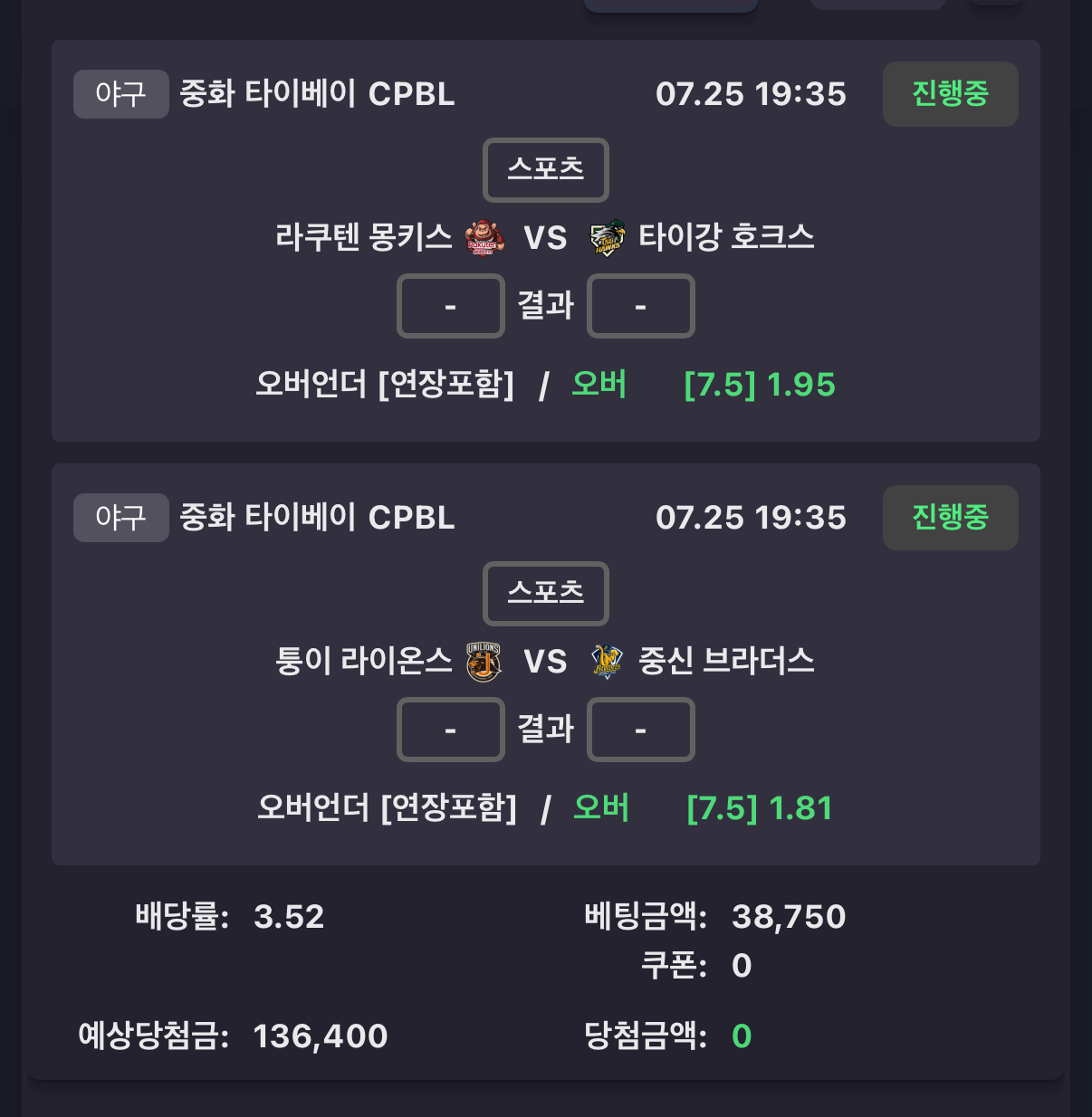This screenshot has width=1092, height=1117.
Task: Click CTBC Brothers score result box
Action: (x=641, y=730)
